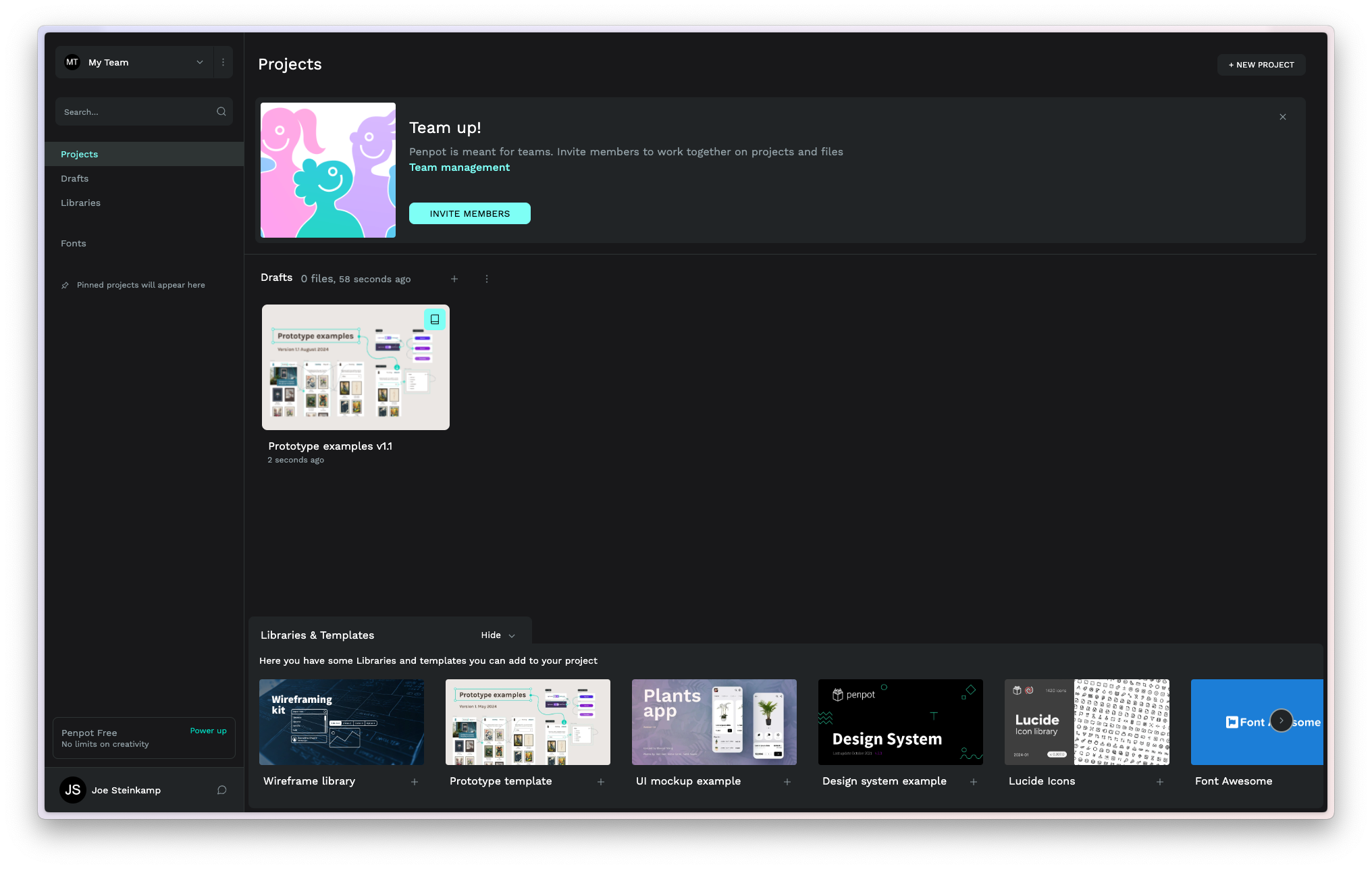This screenshot has width=1372, height=869.
Task: Click the library badge on Prototype examples
Action: (435, 319)
